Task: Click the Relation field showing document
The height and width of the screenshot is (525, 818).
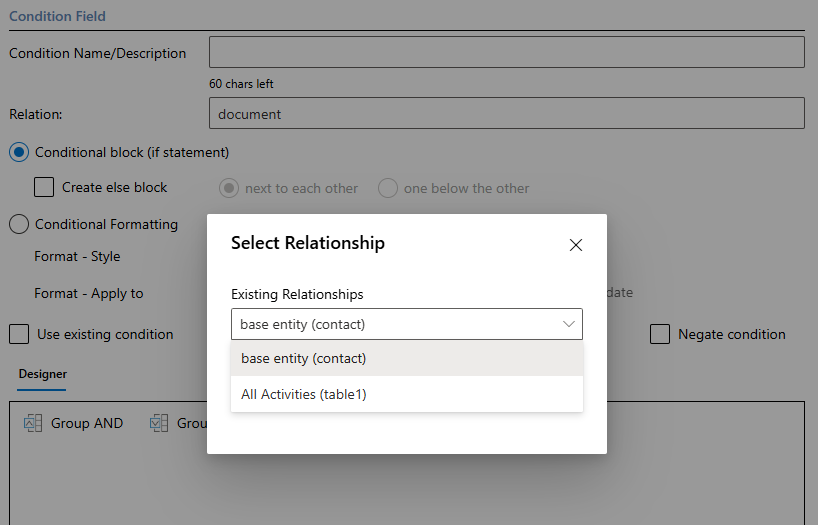Action: click(x=507, y=113)
